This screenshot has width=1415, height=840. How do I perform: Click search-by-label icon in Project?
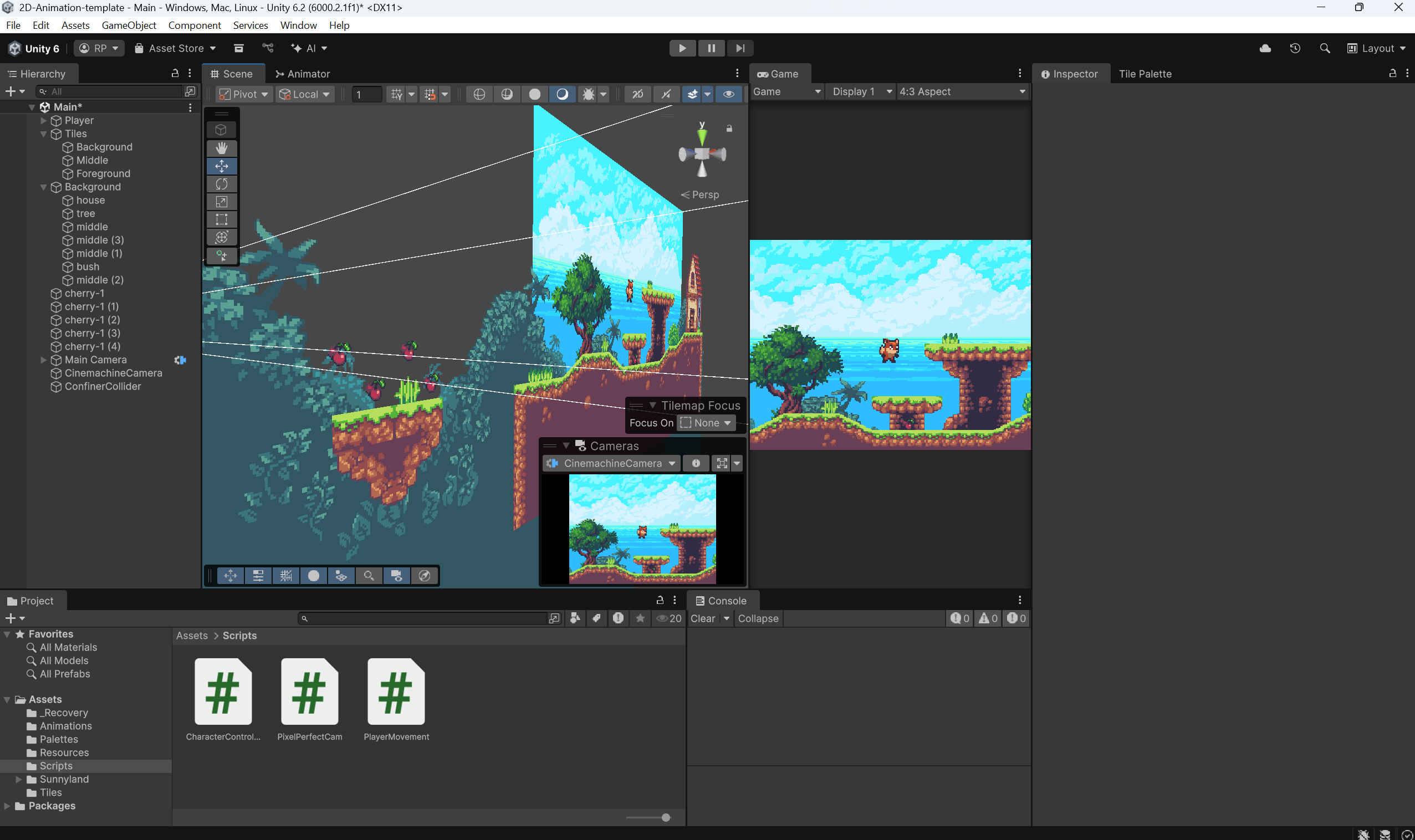[x=596, y=619]
